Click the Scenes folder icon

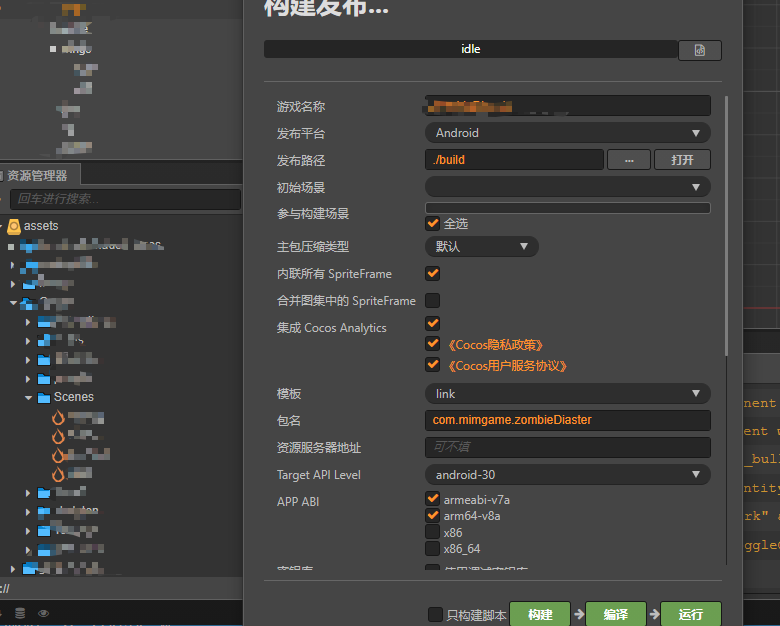coord(44,398)
